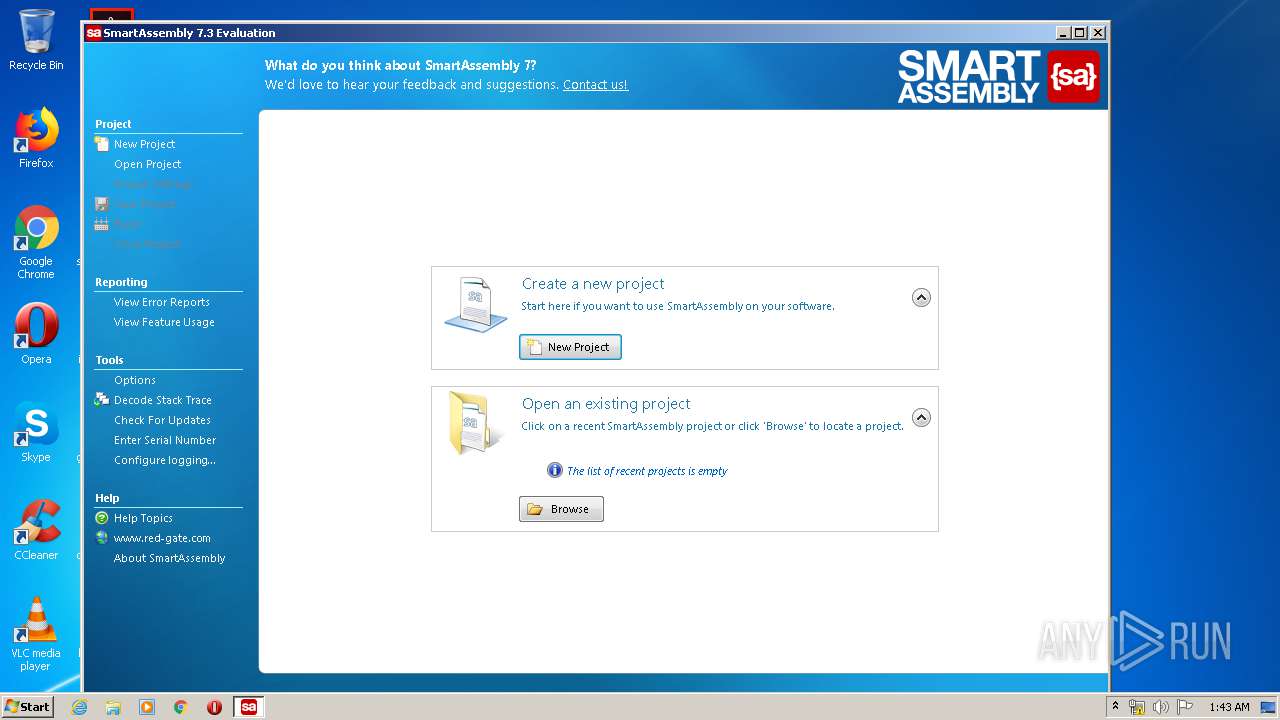Collapse the Open an existing project section
Image resolution: width=1280 pixels, height=720 pixels.
click(921, 417)
